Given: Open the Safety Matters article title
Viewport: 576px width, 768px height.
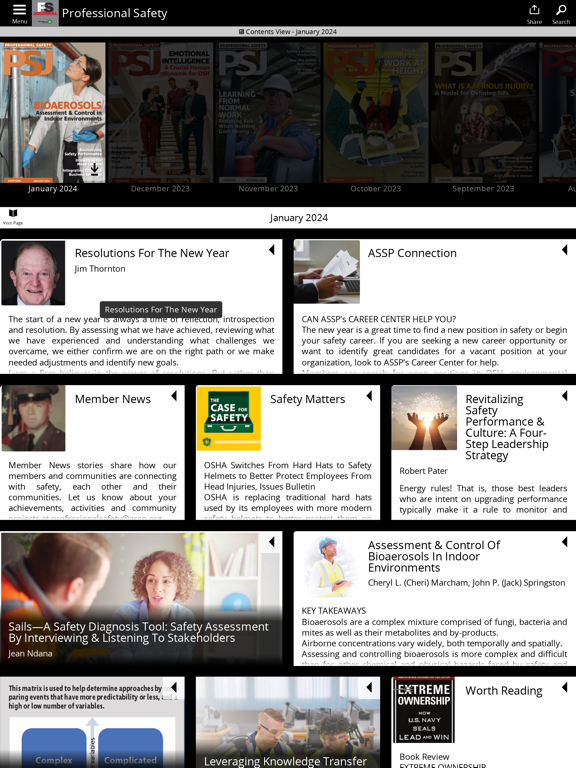Looking at the screenshot, I should [x=308, y=399].
